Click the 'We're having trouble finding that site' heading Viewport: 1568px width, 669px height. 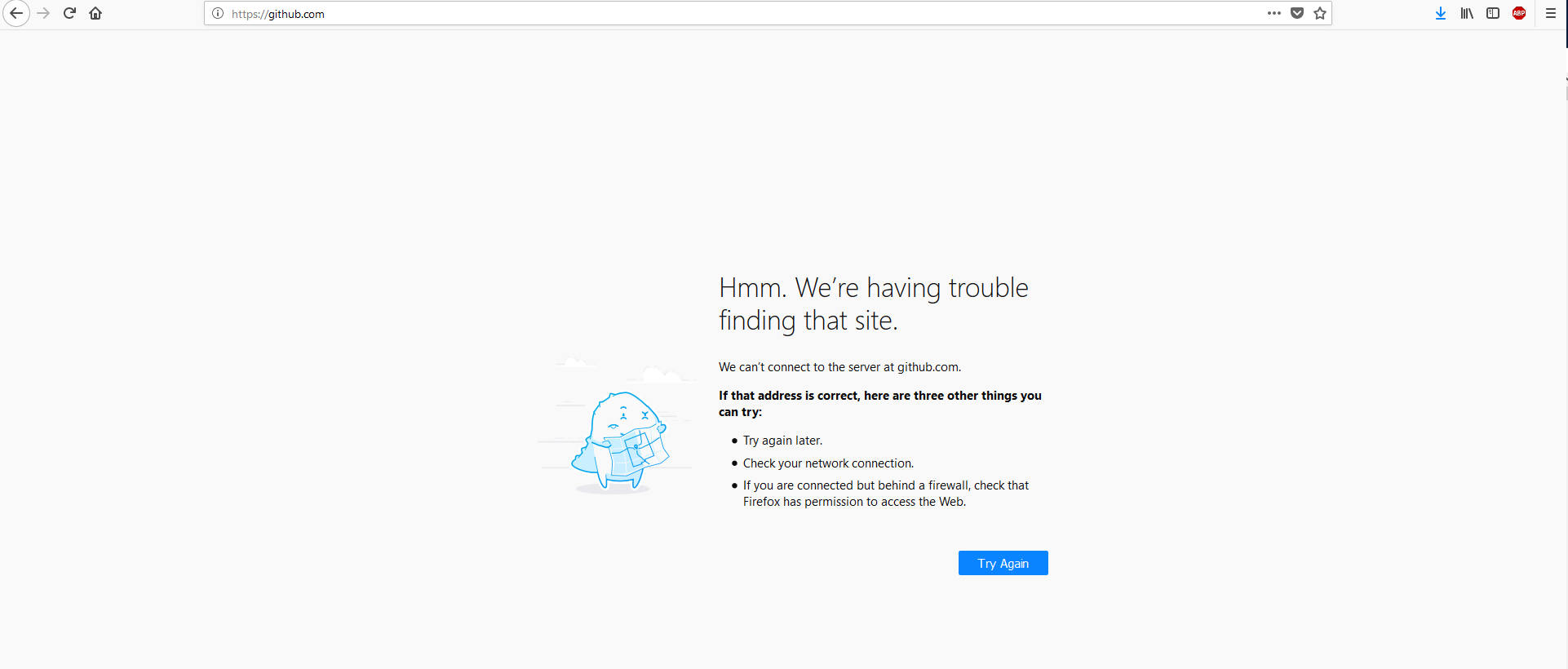pyautogui.click(x=873, y=304)
